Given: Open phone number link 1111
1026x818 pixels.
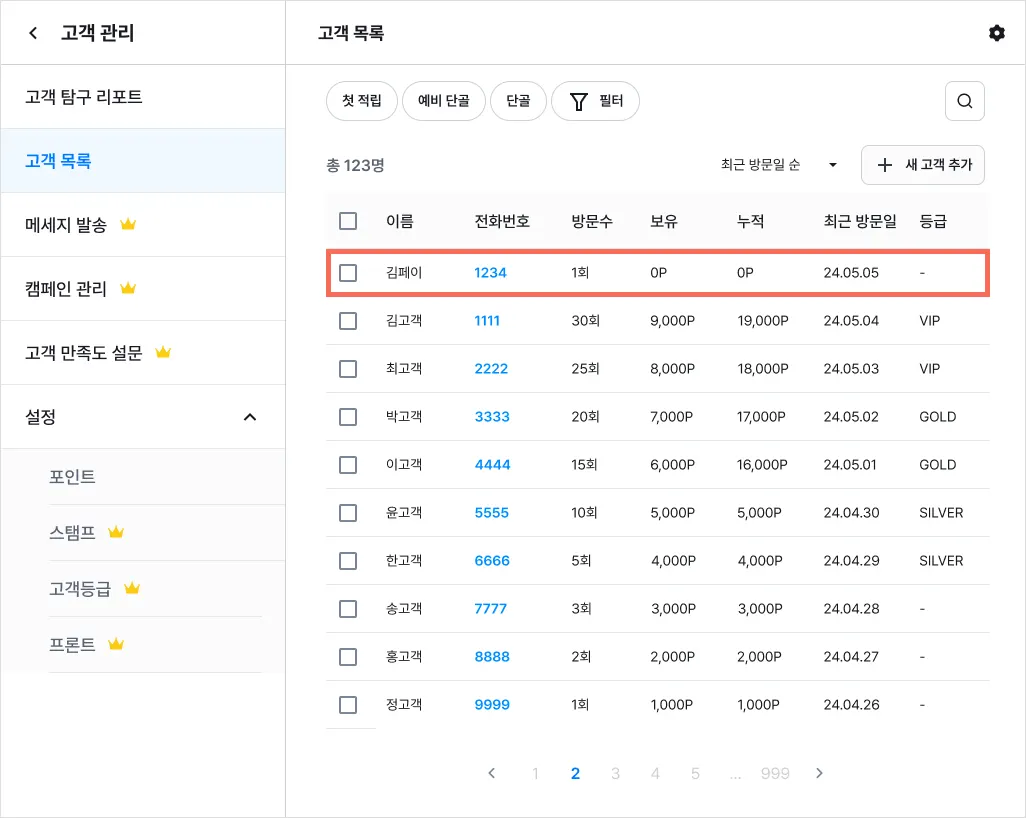Looking at the screenshot, I should click(x=487, y=321).
